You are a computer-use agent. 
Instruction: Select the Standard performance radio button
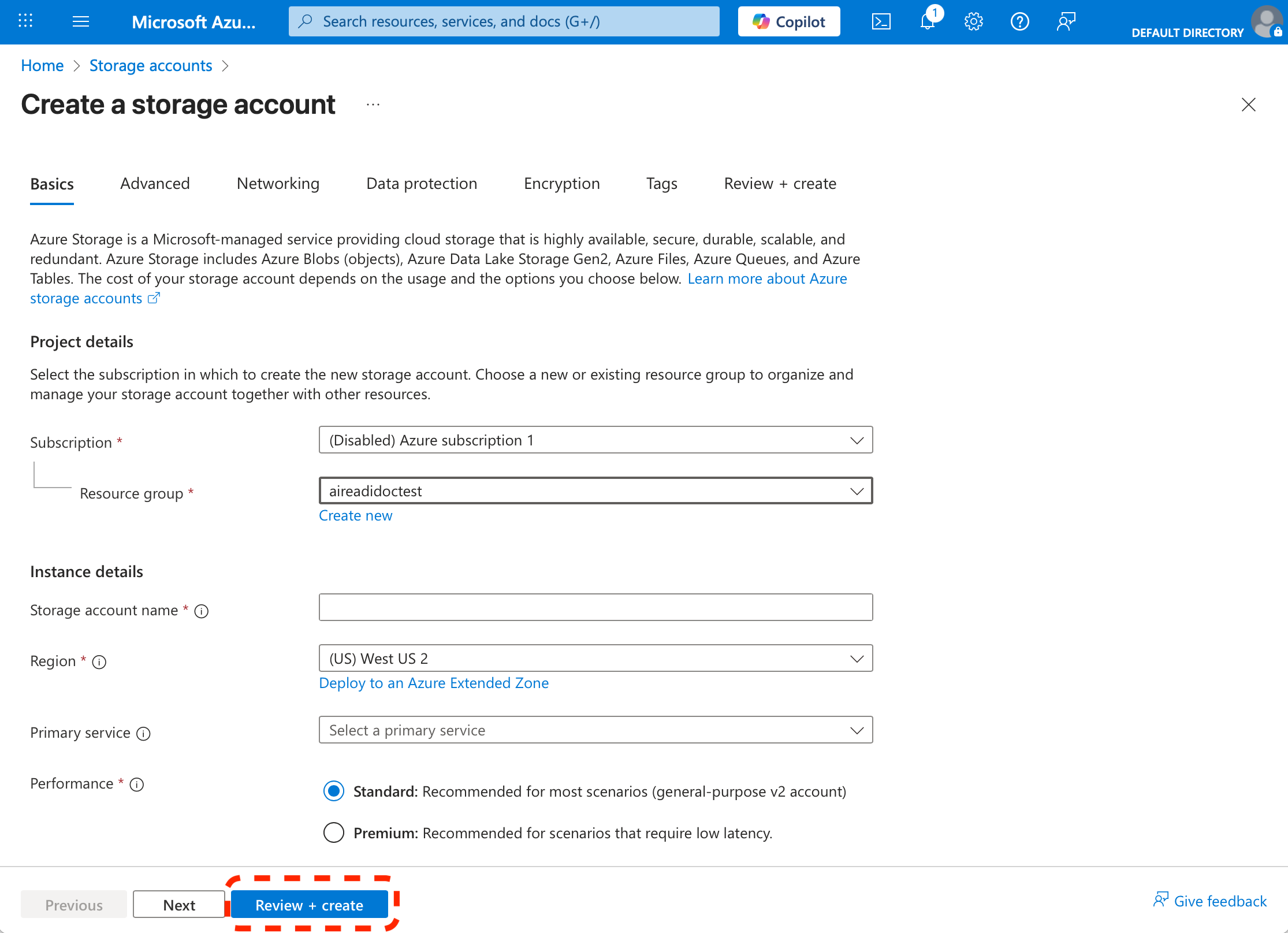[334, 791]
